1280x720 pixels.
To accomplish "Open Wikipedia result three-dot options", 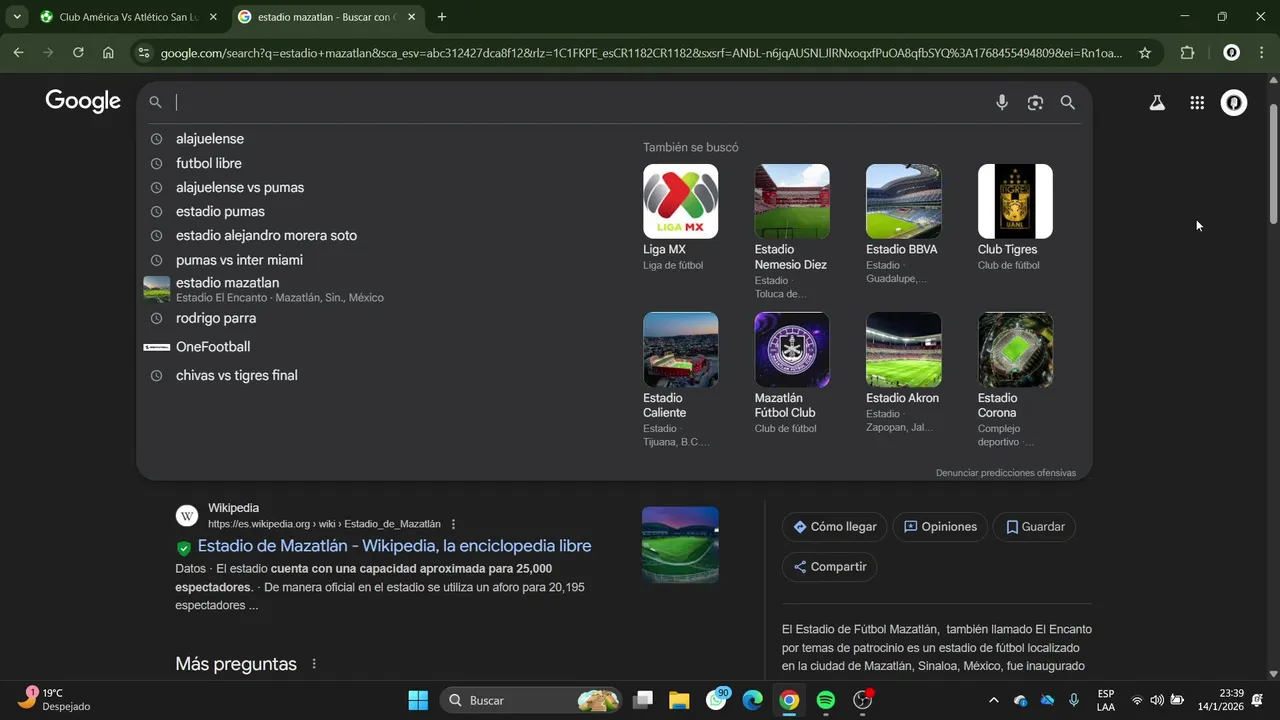I will [453, 524].
